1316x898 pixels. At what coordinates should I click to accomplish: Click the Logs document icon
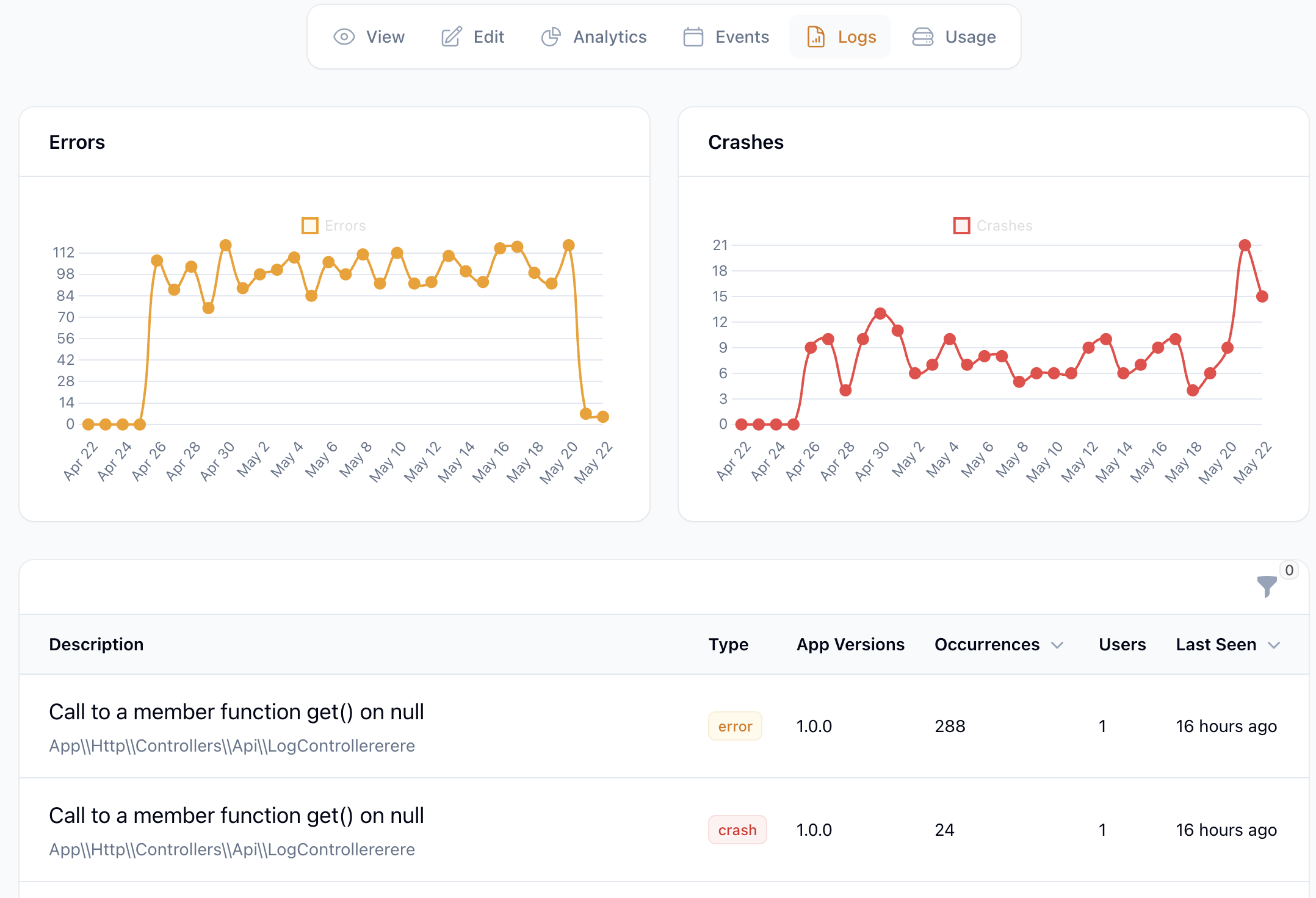click(x=816, y=37)
